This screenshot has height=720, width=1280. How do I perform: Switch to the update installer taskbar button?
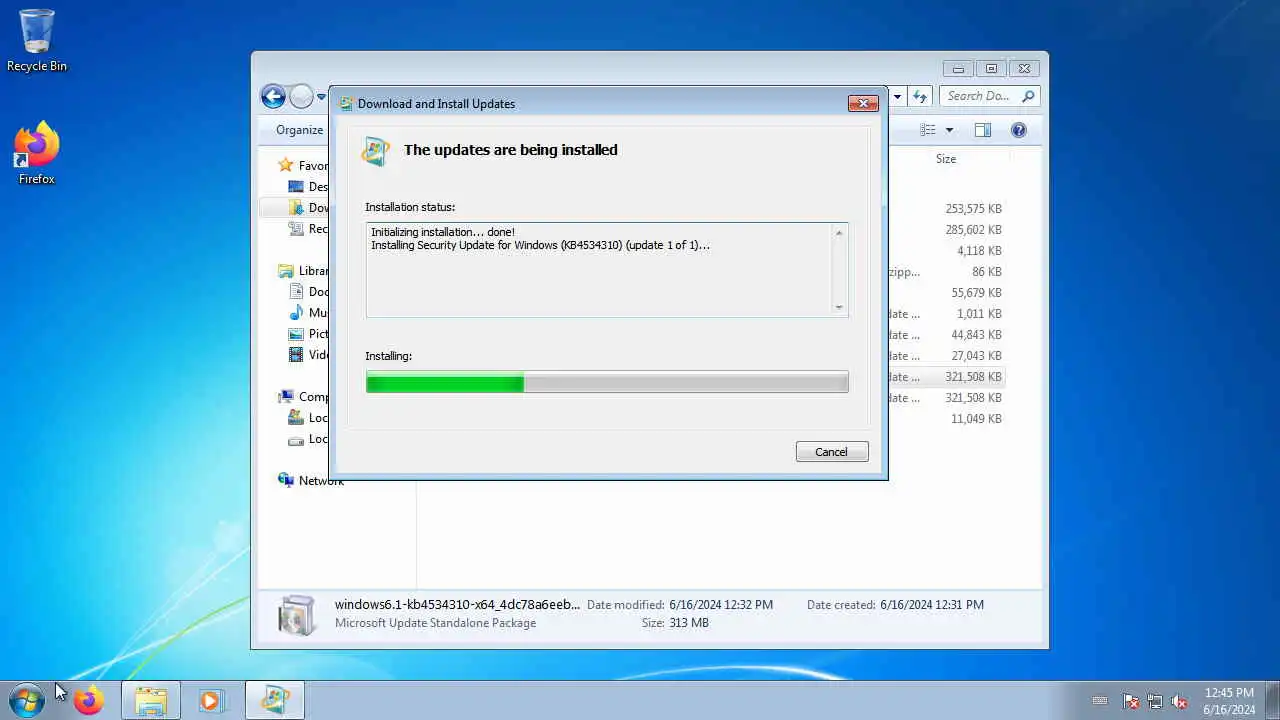click(275, 701)
